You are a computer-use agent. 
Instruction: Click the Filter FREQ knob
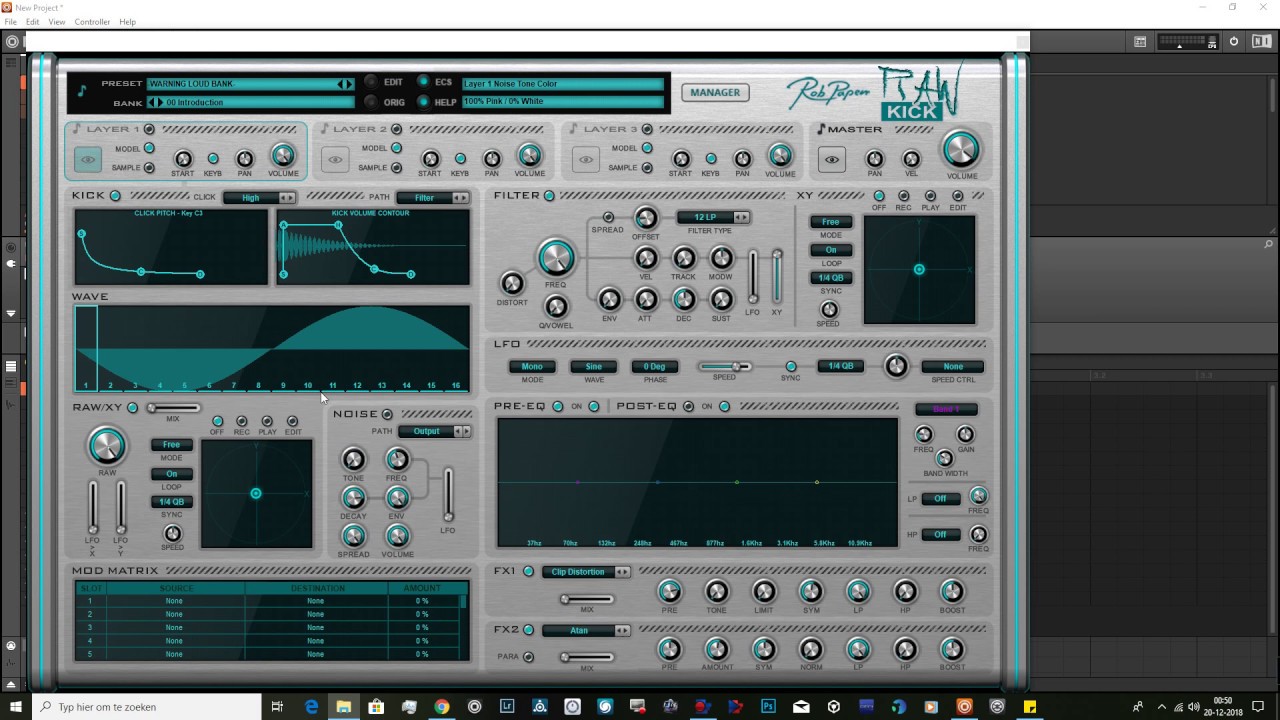click(556, 258)
